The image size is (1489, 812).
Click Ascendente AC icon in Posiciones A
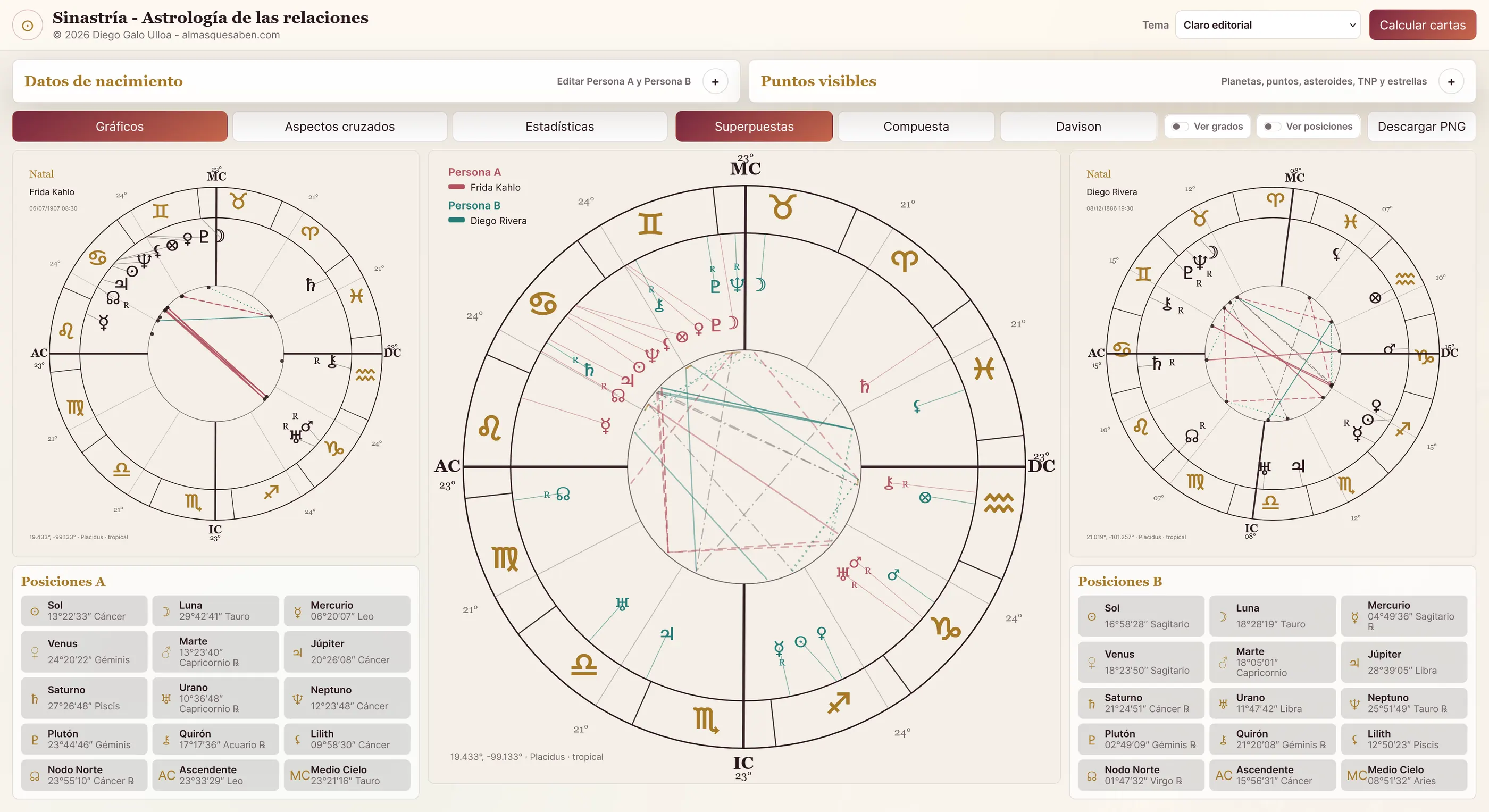tap(166, 776)
